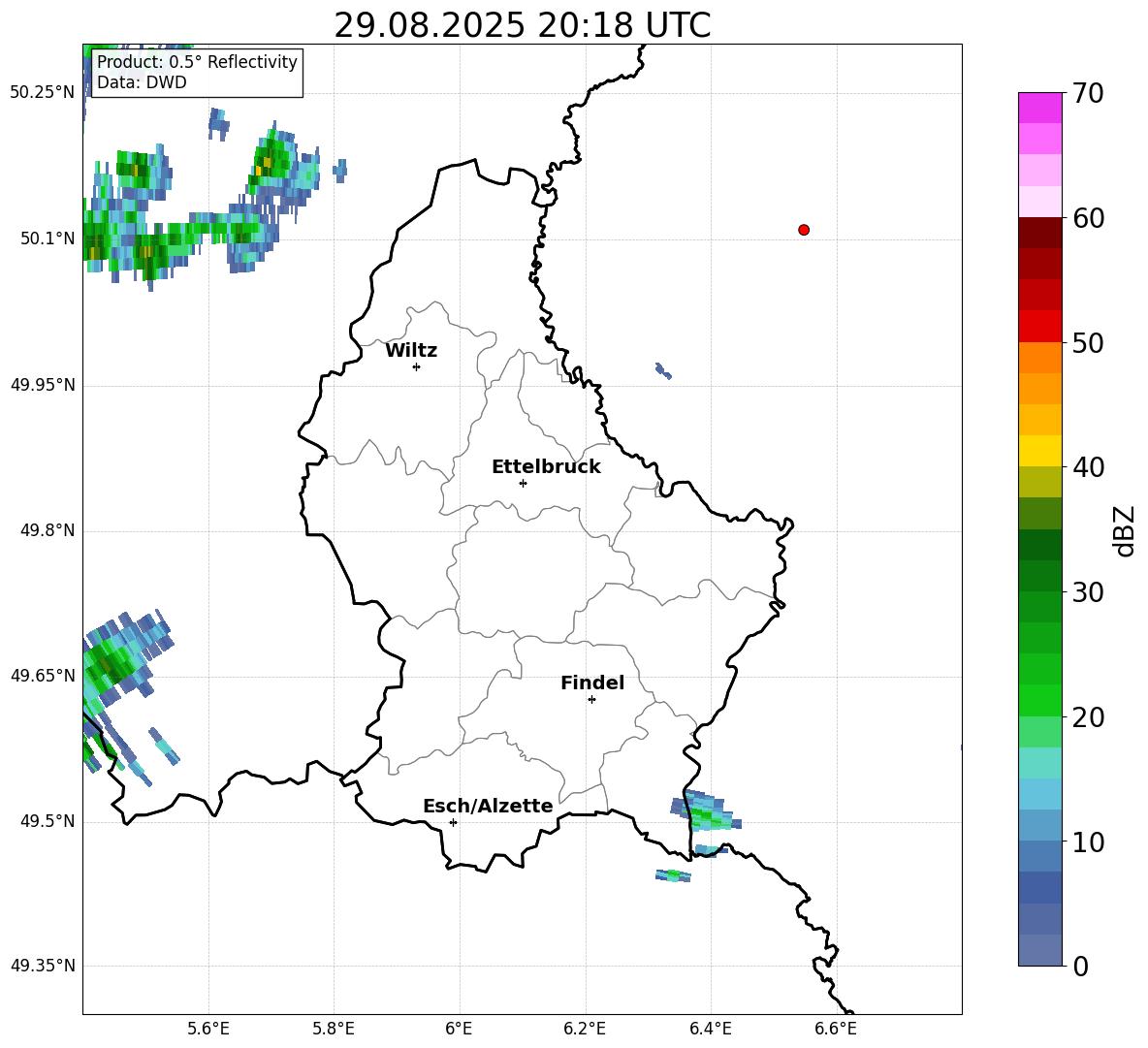Image resolution: width=1148 pixels, height=1048 pixels.
Task: Click the 5.8°E longitude label
Action: (x=334, y=1029)
